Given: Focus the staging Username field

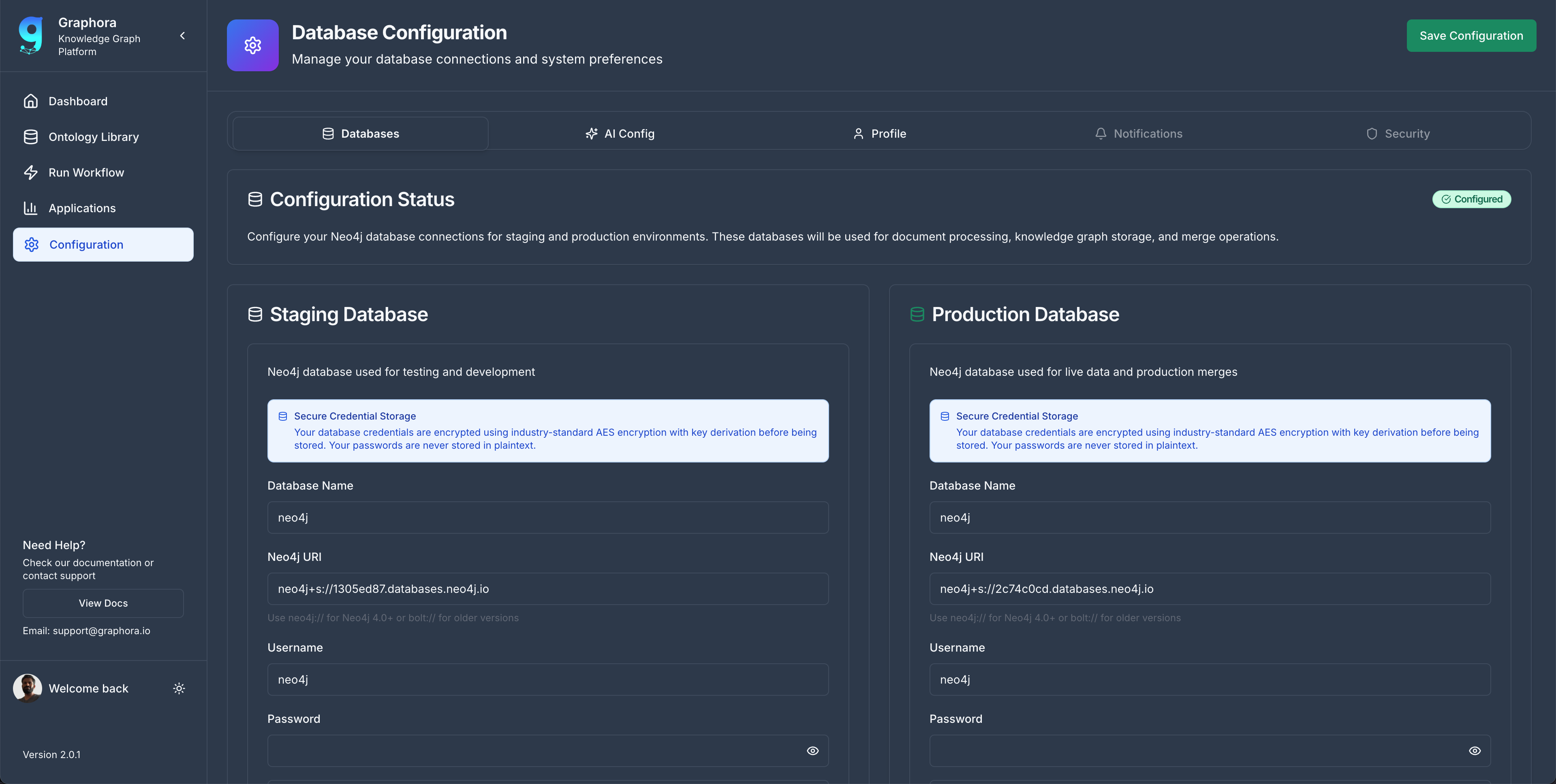Looking at the screenshot, I should [548, 680].
